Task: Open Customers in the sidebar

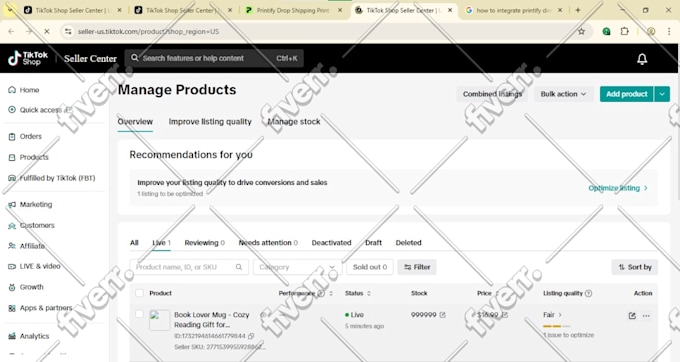Action: [x=31, y=225]
